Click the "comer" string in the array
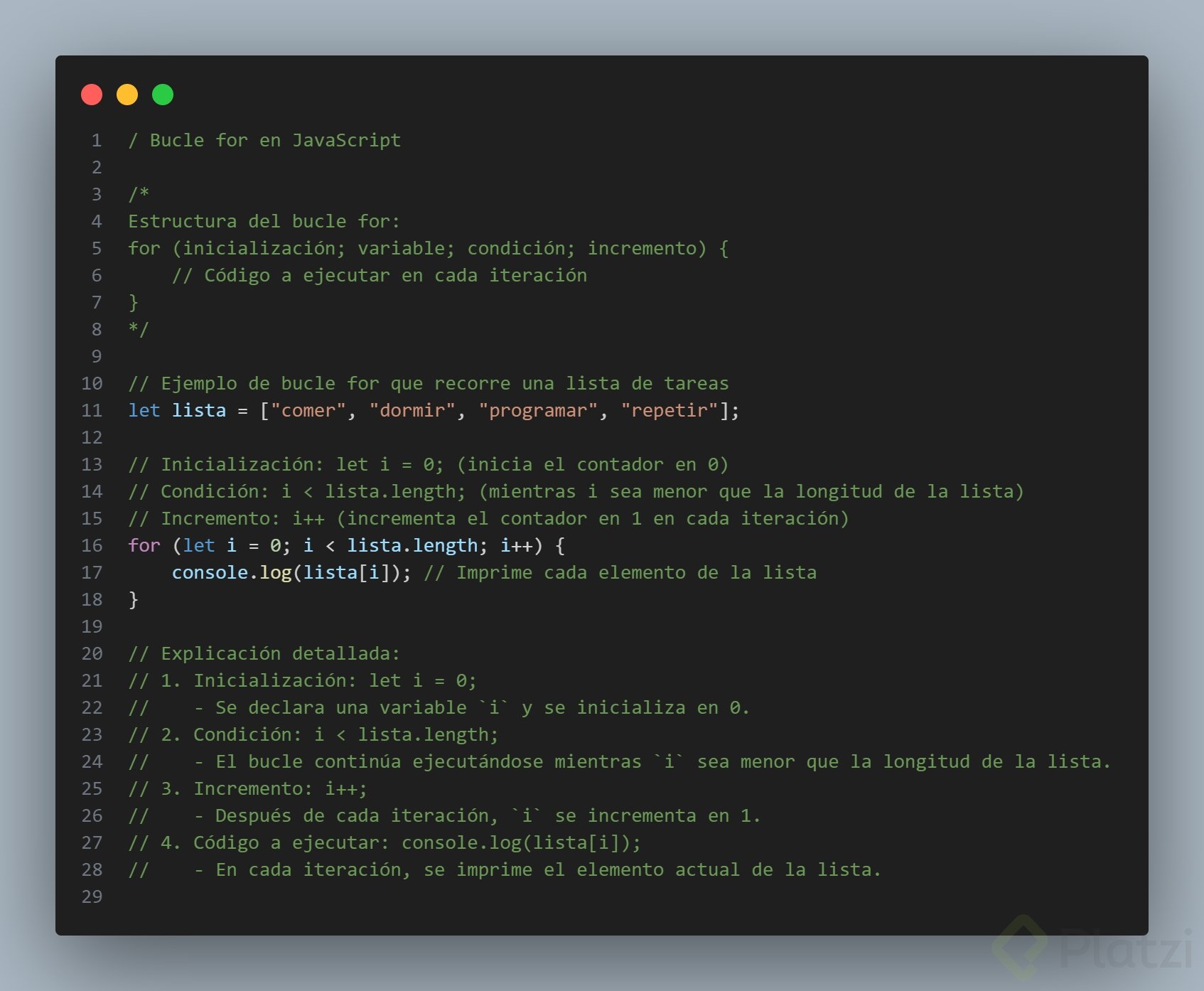This screenshot has width=1204, height=991. (x=308, y=411)
